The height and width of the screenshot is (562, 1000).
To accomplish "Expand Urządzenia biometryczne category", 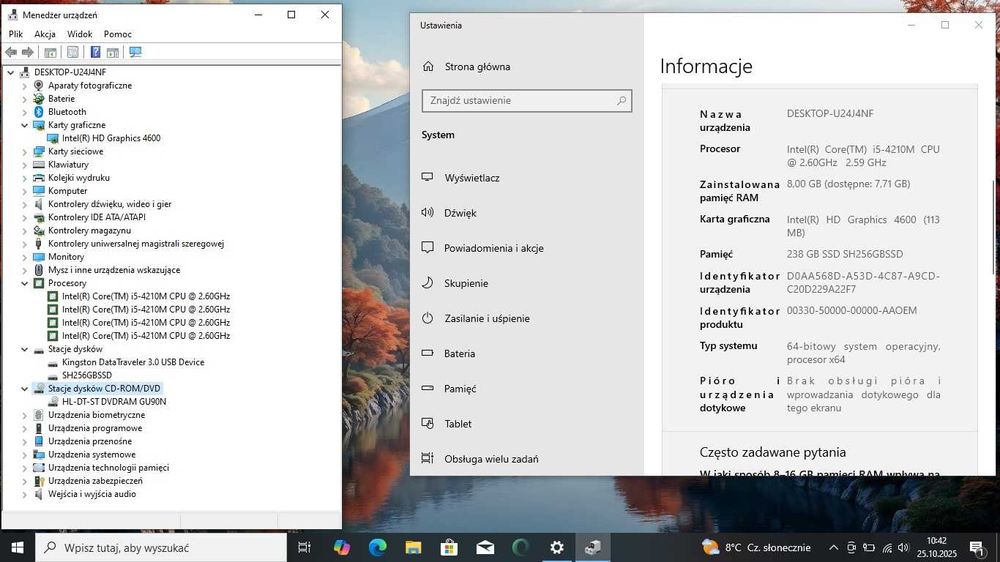I will (24, 415).
